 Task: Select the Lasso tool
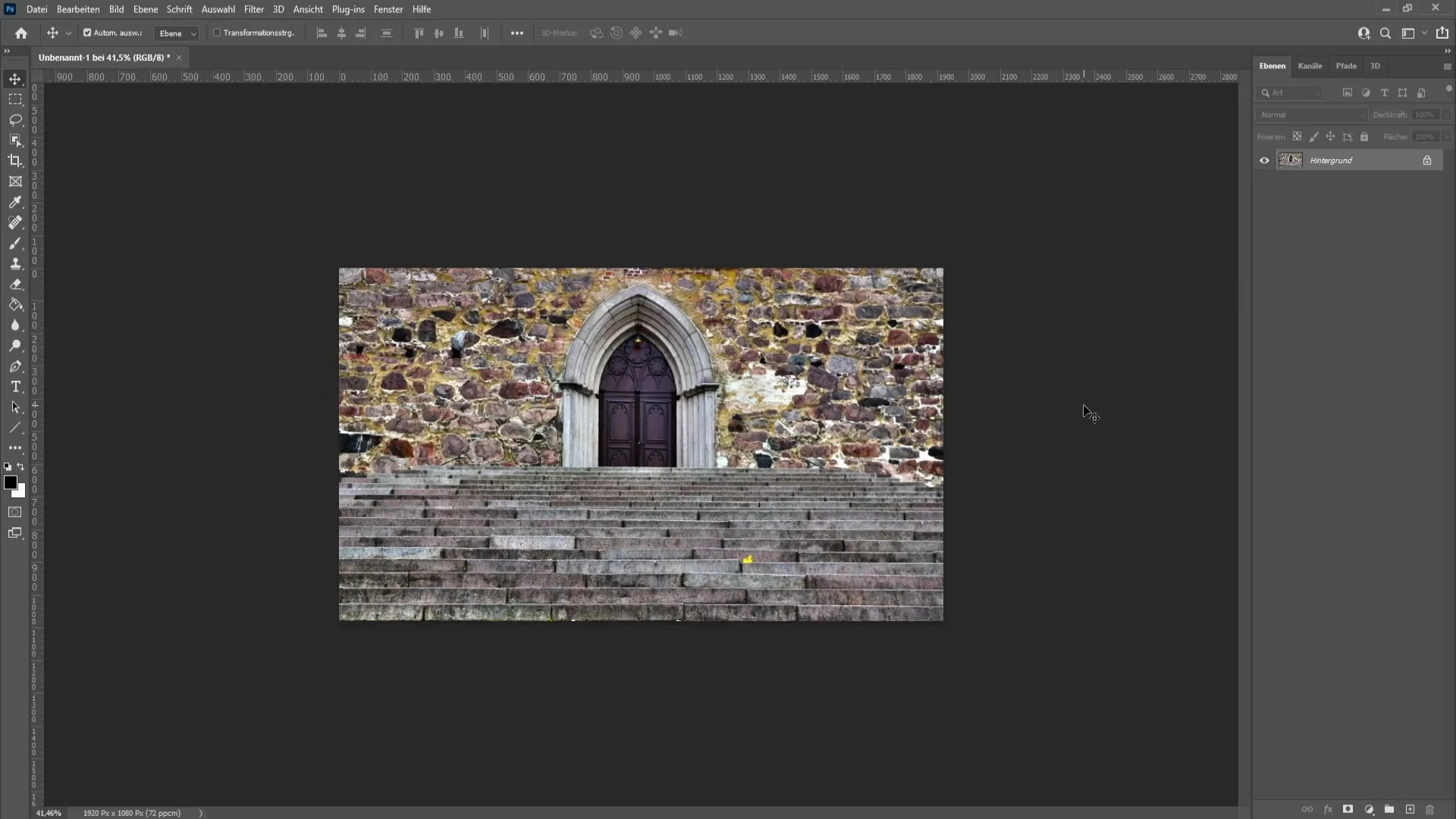click(15, 119)
